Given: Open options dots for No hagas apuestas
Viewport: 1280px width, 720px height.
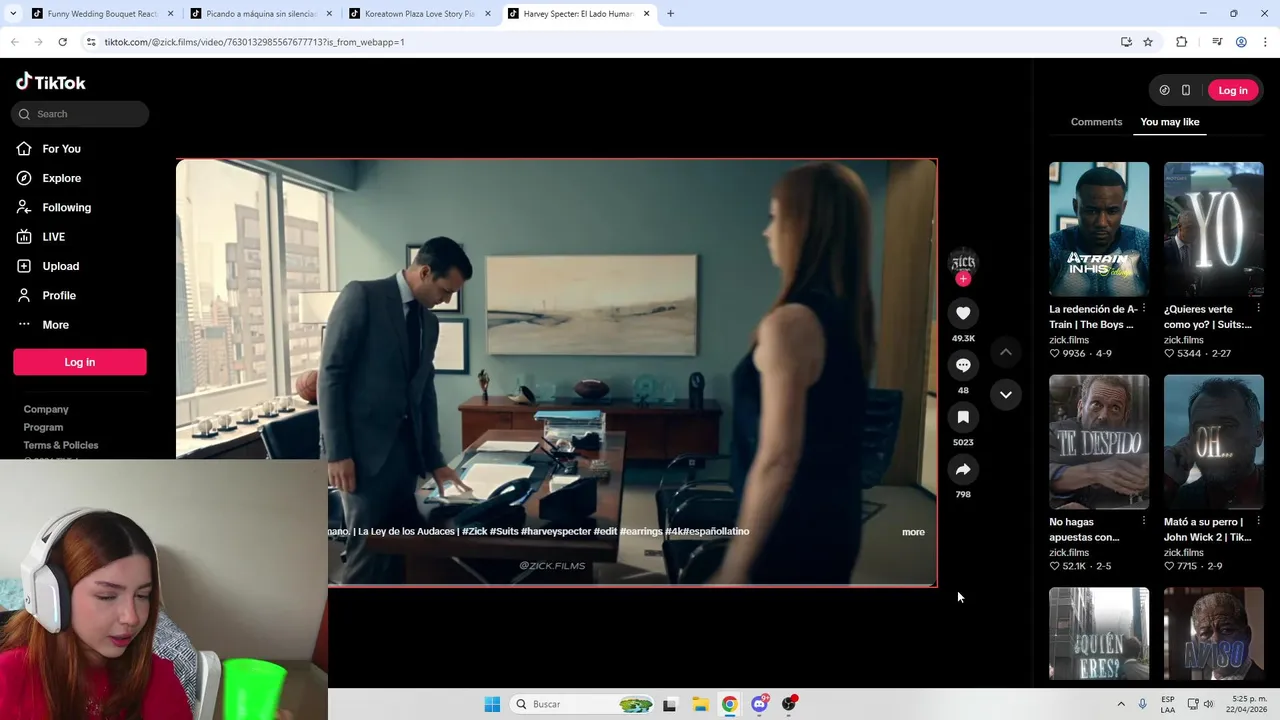Looking at the screenshot, I should pos(1144,521).
